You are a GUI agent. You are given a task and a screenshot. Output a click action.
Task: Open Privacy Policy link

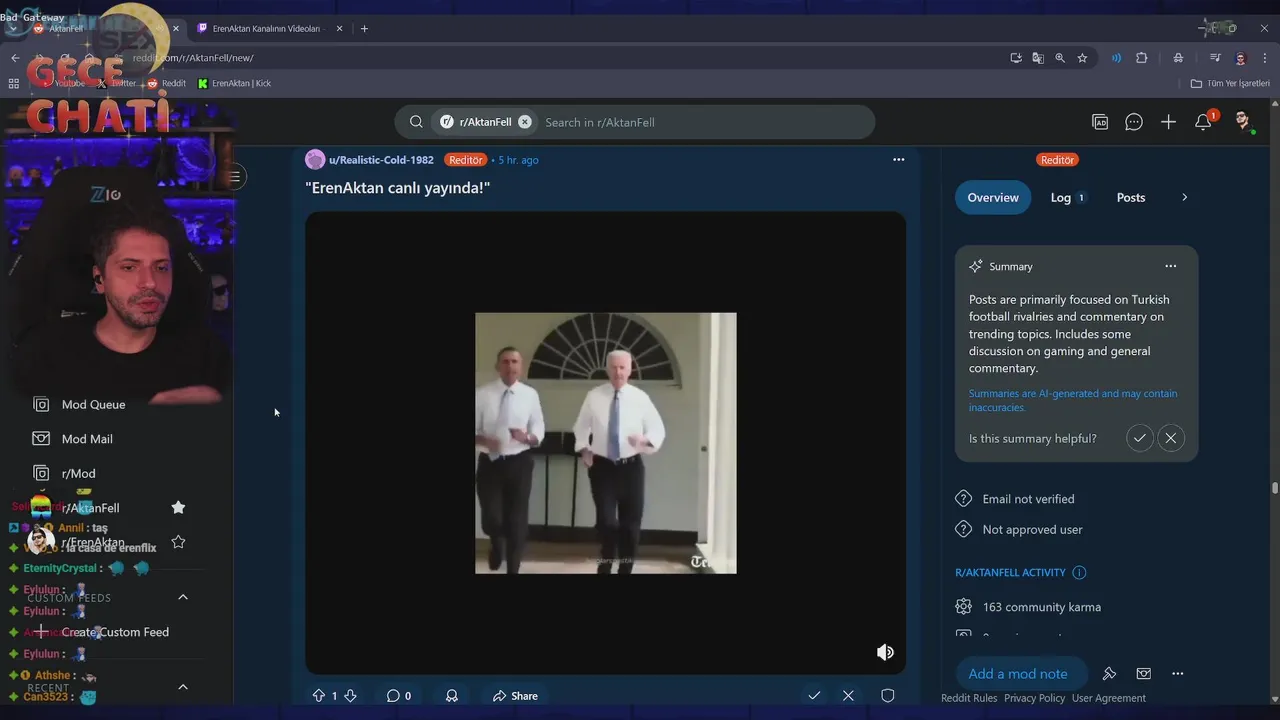1034,698
